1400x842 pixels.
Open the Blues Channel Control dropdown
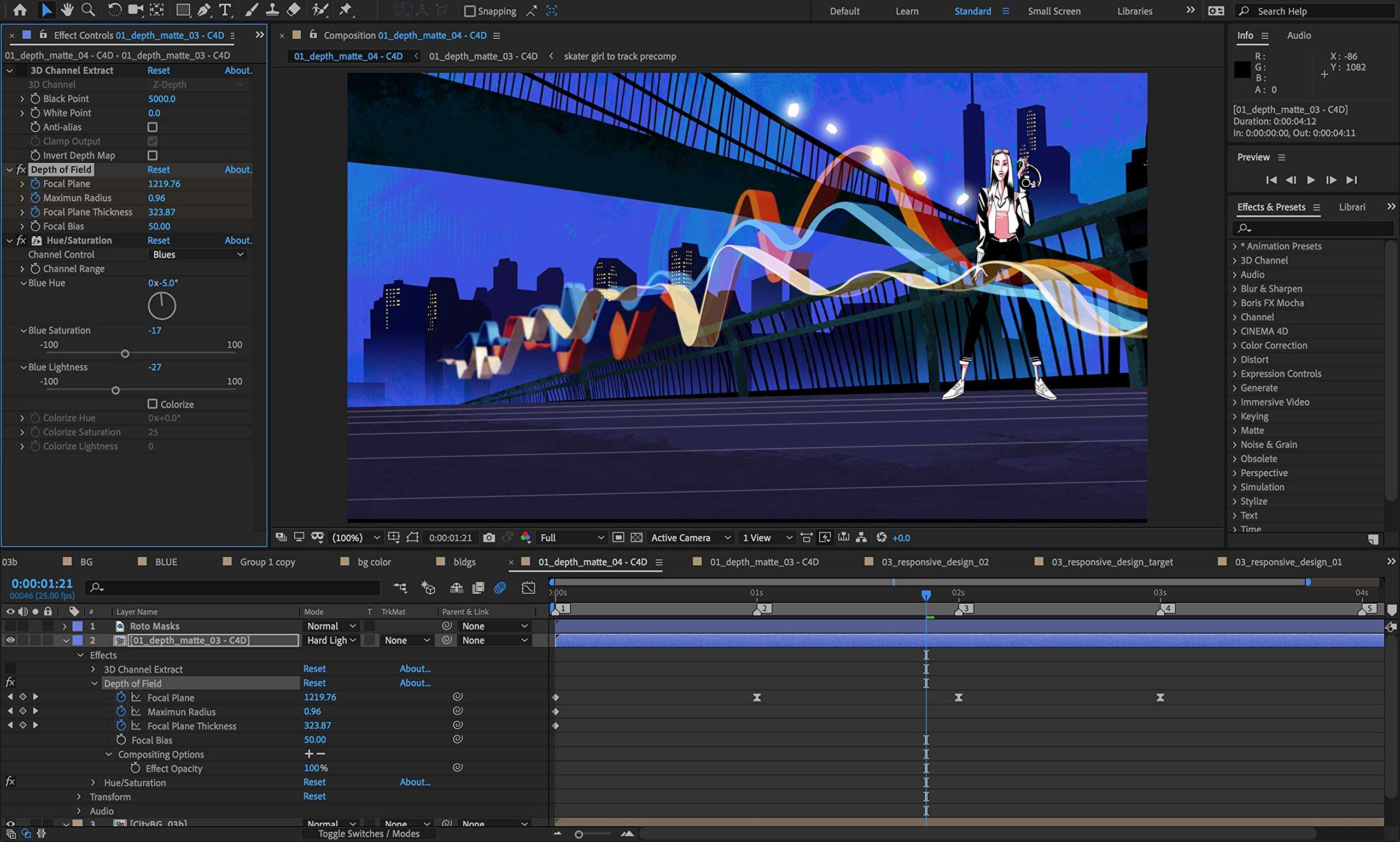[x=197, y=254]
